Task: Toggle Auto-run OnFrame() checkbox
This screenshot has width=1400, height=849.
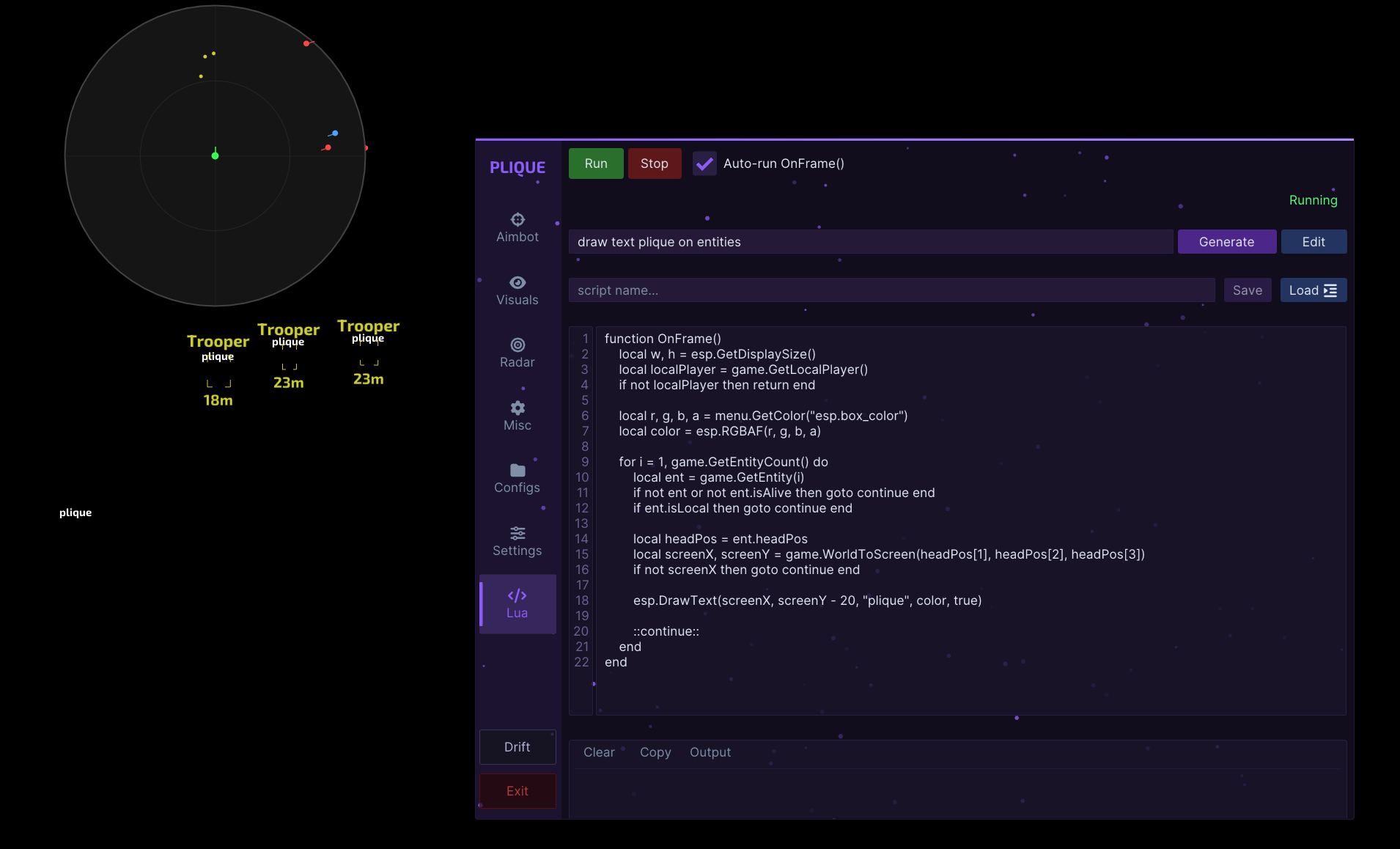Action: coord(704,163)
